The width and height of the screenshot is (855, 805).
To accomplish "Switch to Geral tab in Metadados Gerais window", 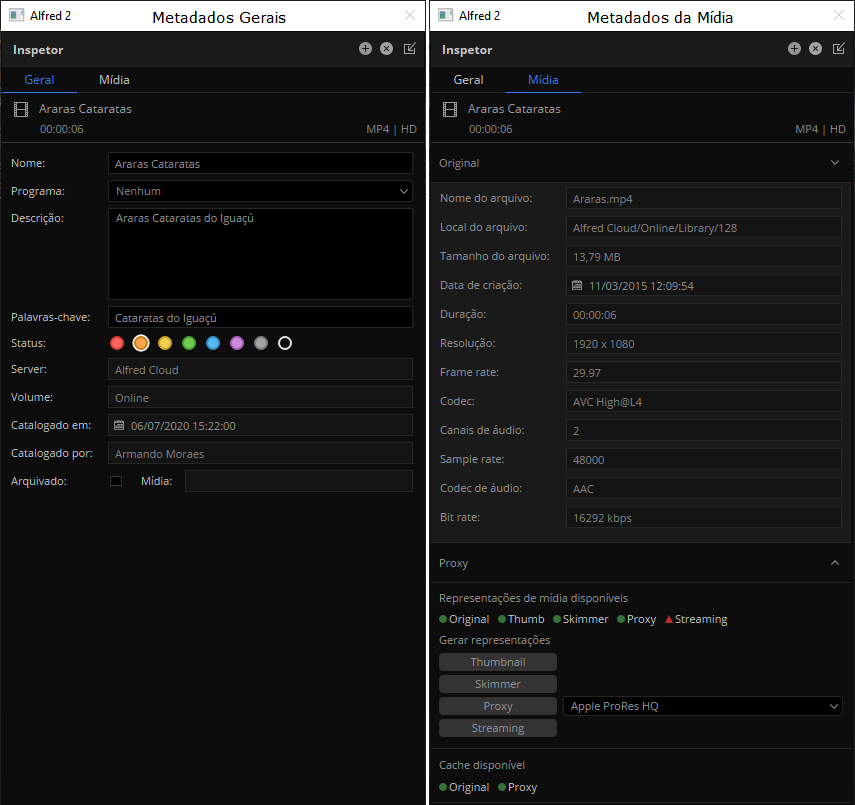I will coord(39,80).
